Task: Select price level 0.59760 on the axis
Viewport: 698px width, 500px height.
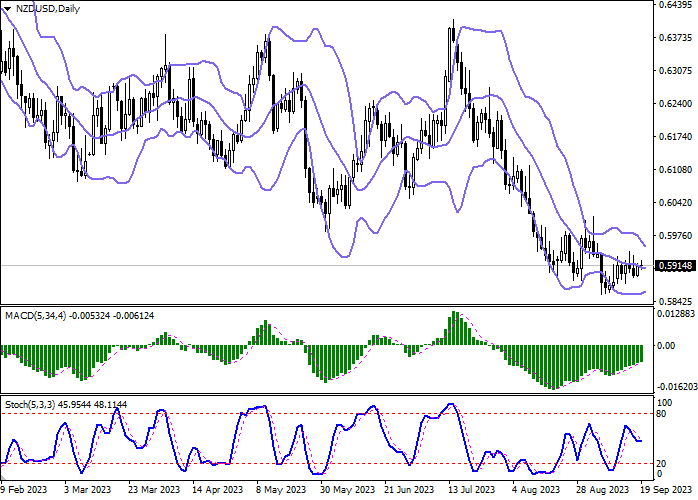Action: pos(675,235)
